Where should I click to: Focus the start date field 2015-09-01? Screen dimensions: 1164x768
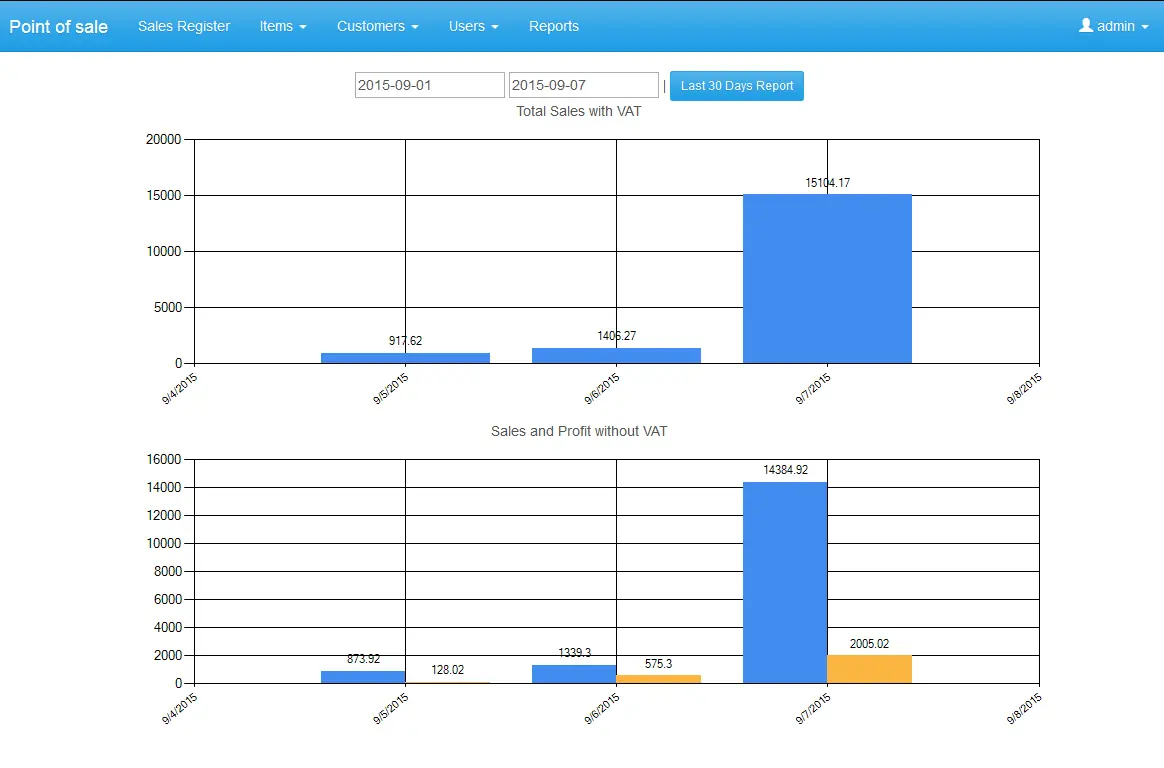(430, 85)
